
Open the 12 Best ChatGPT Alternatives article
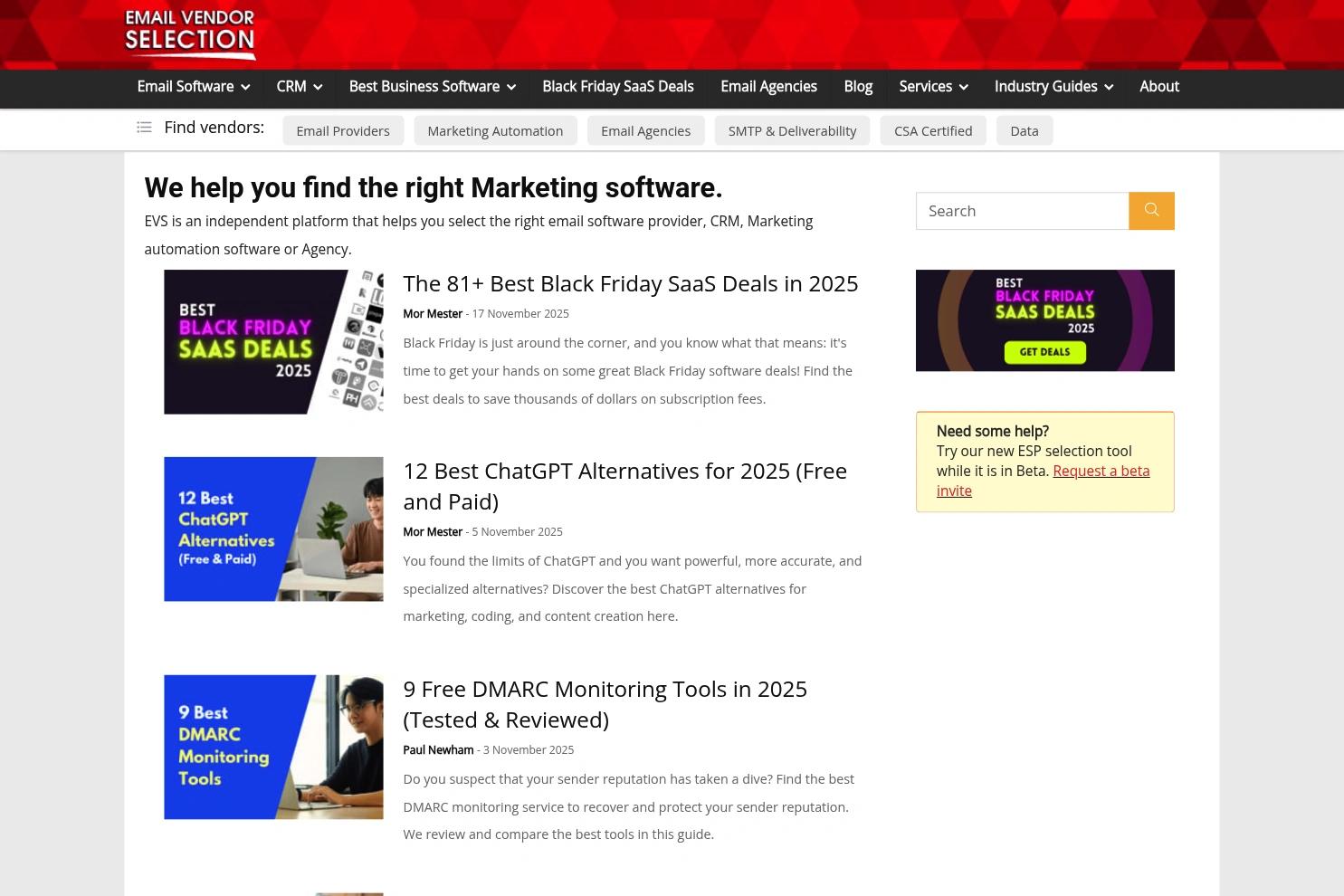click(624, 485)
